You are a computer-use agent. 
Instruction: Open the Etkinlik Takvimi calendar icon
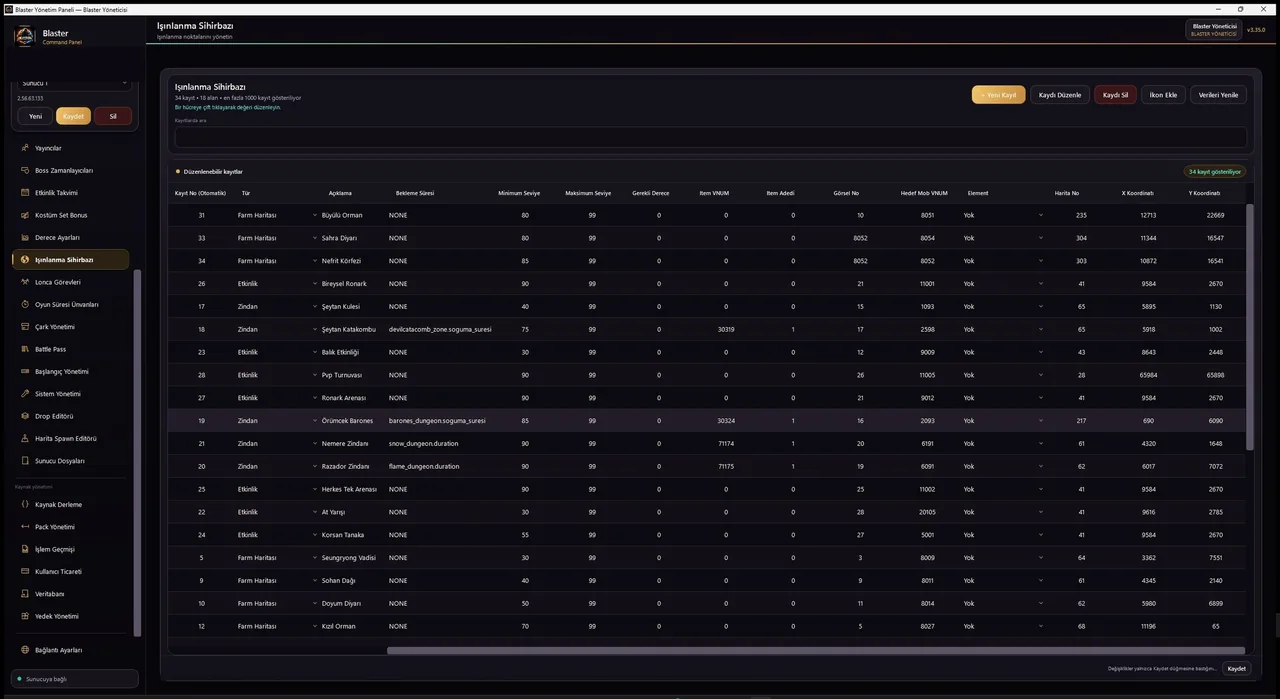click(x=24, y=193)
